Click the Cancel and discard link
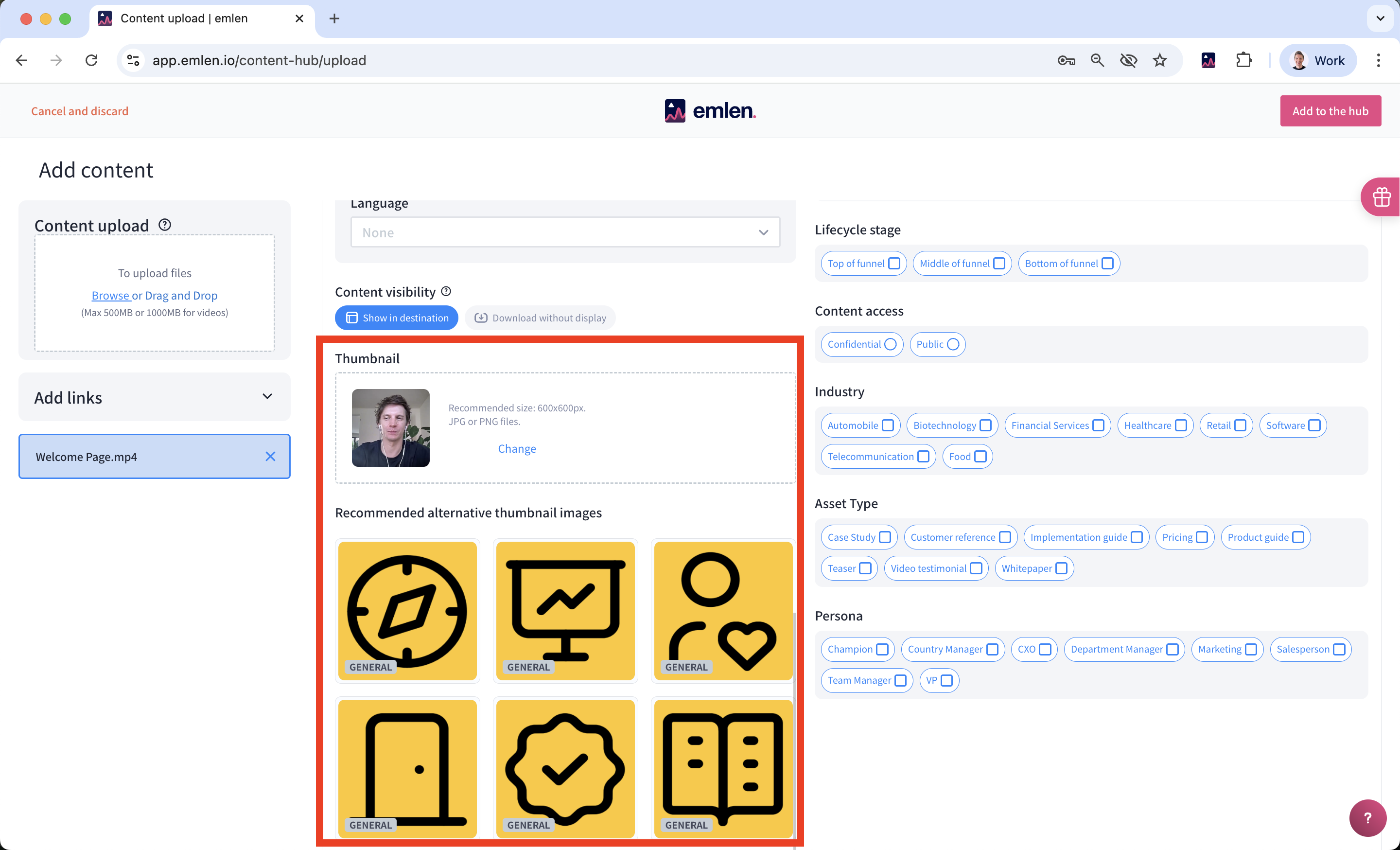This screenshot has height=850, width=1400. tap(80, 111)
